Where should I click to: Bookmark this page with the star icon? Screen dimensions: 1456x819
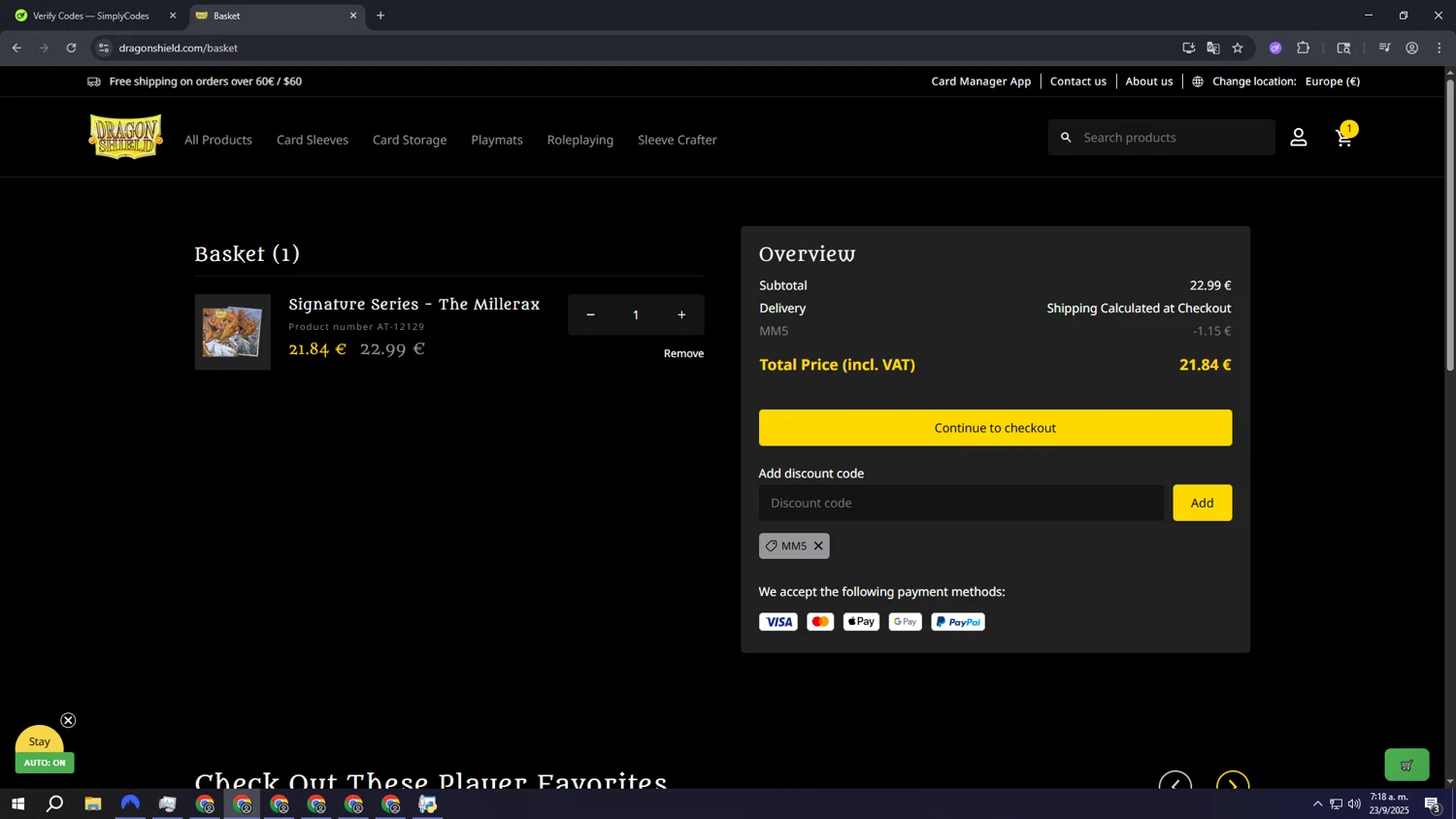[1238, 48]
